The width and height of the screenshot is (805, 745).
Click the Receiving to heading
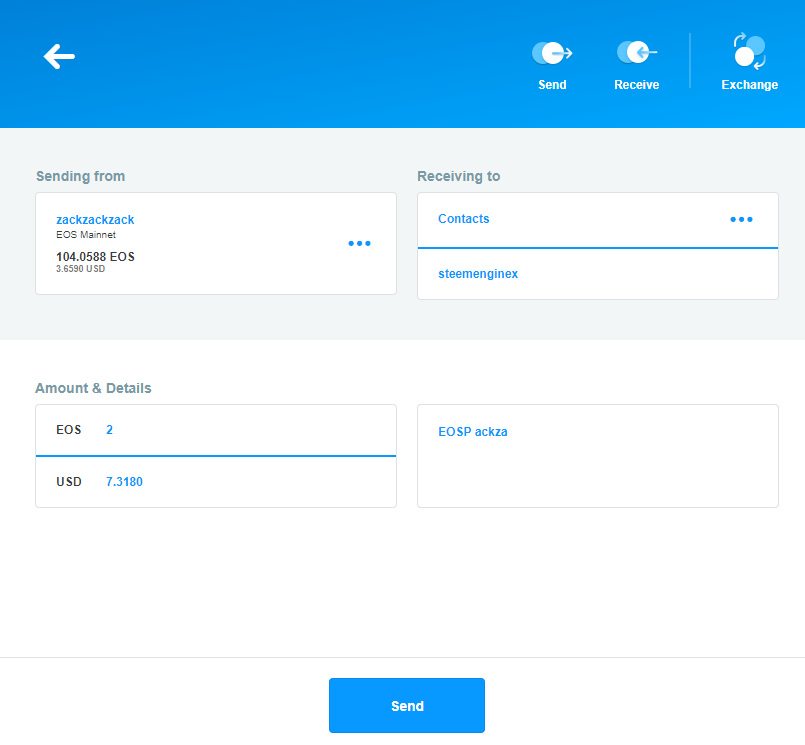point(458,176)
